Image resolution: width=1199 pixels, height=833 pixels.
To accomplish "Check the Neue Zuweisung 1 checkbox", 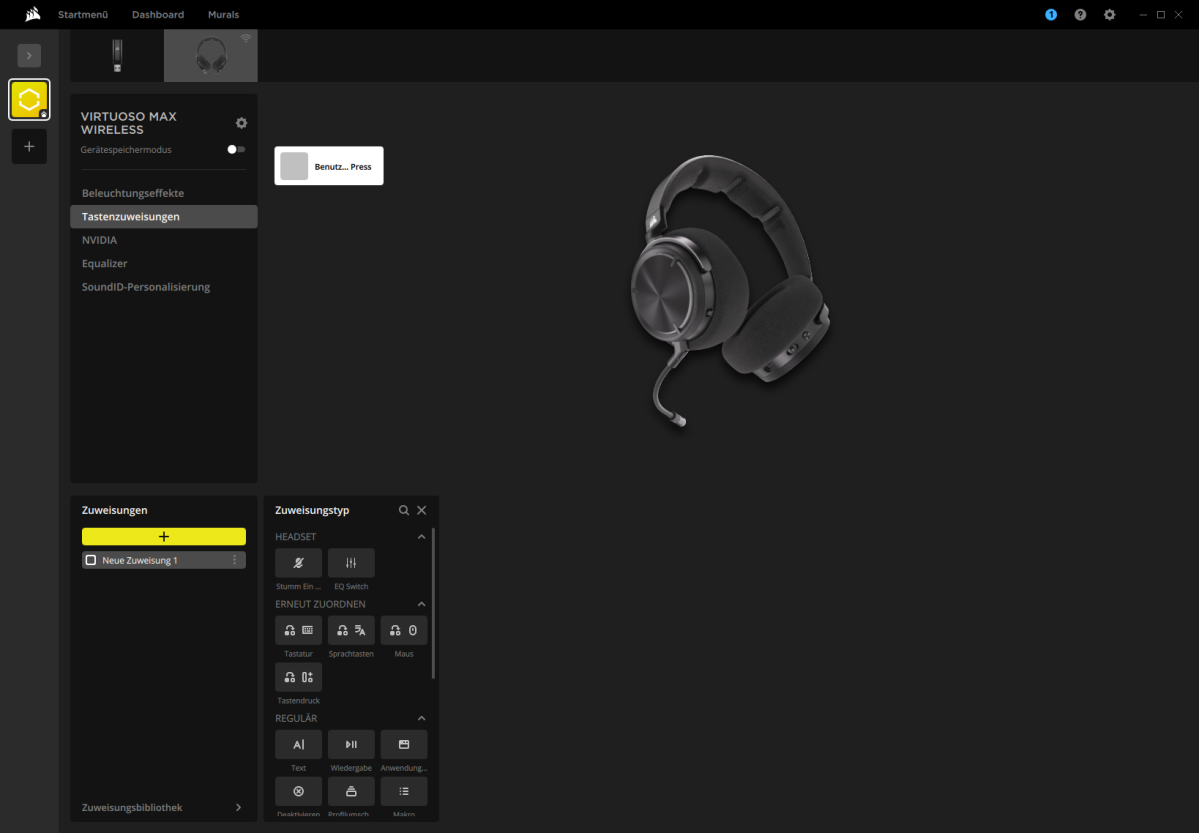I will pyautogui.click(x=91, y=560).
